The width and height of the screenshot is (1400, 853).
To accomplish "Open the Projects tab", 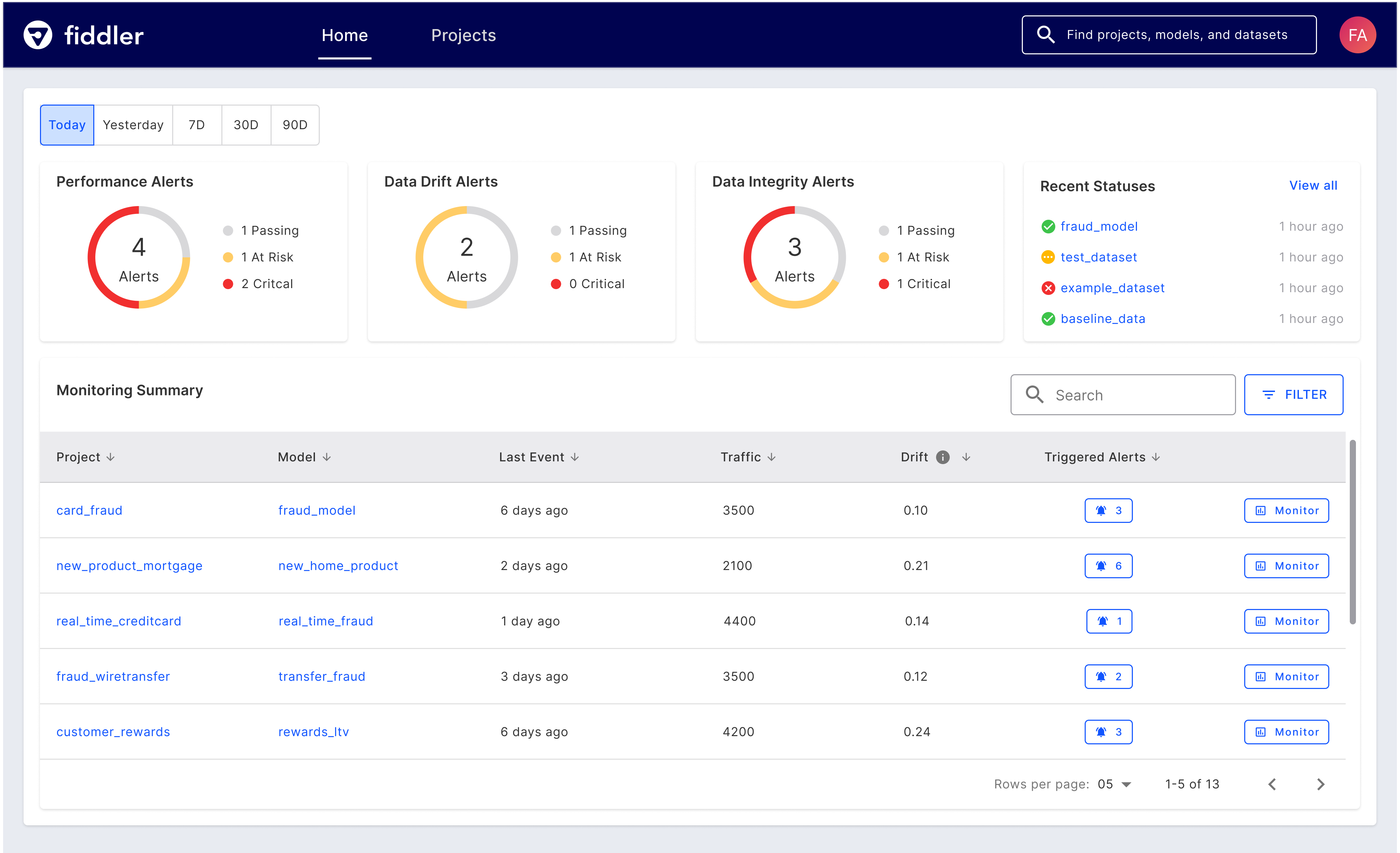I will [x=463, y=35].
